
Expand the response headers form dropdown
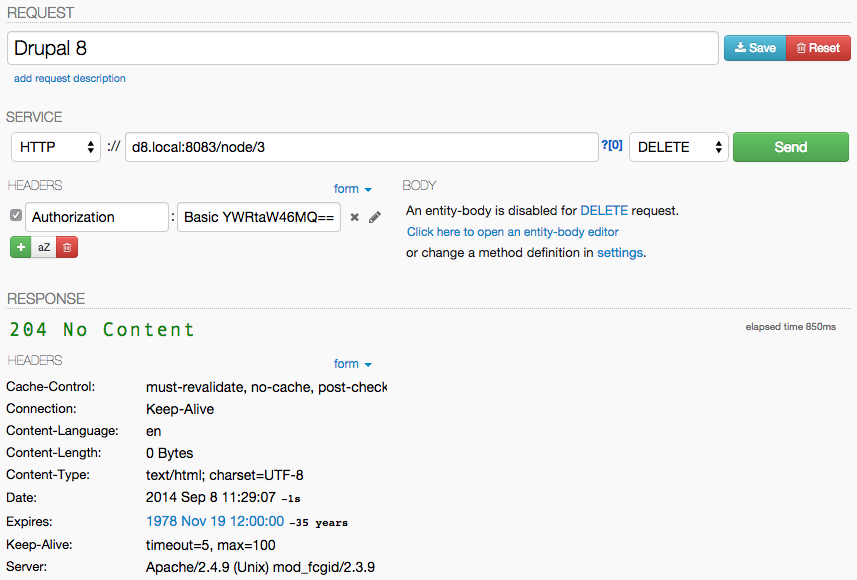(x=353, y=364)
